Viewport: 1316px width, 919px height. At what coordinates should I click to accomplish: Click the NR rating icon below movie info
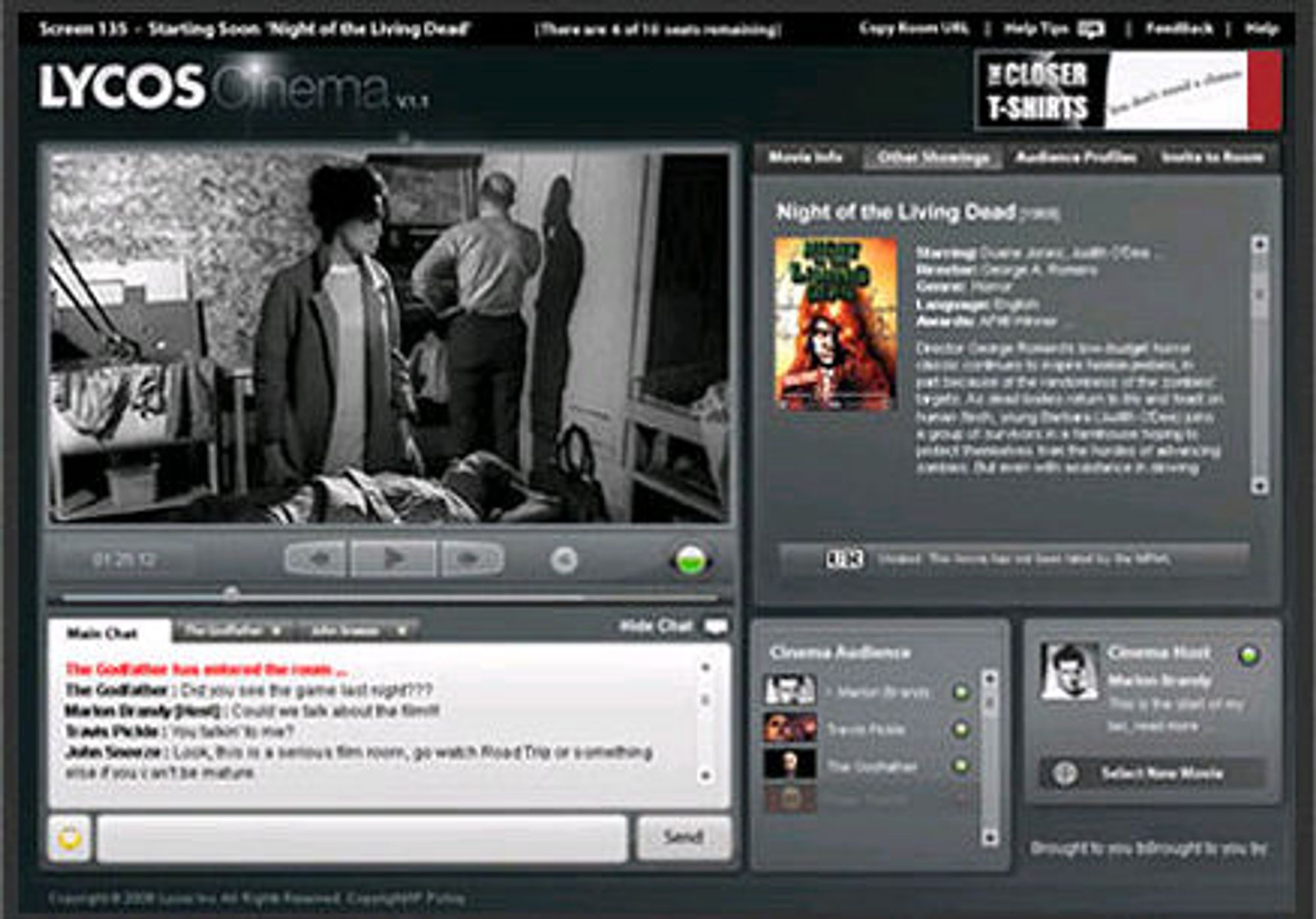coord(845,559)
